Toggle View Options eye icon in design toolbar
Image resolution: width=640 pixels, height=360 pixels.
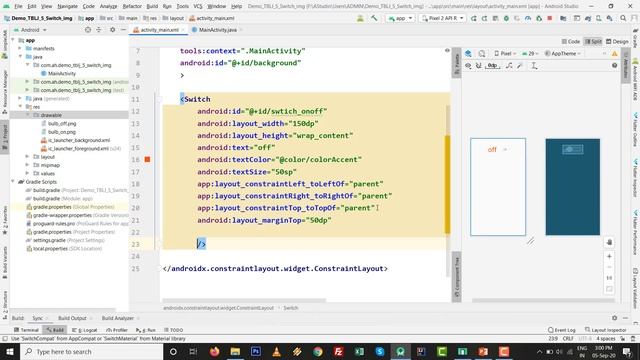coord(468,66)
